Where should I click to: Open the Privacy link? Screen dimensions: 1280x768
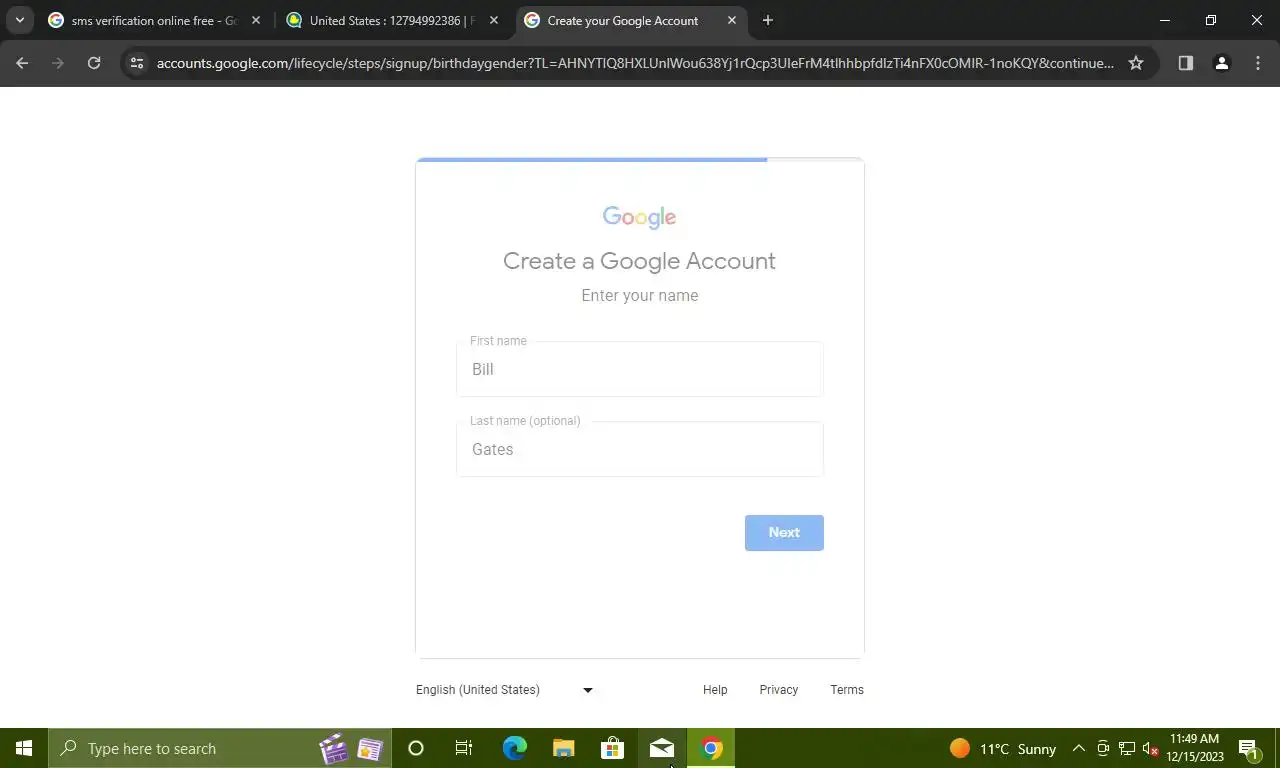click(x=778, y=690)
